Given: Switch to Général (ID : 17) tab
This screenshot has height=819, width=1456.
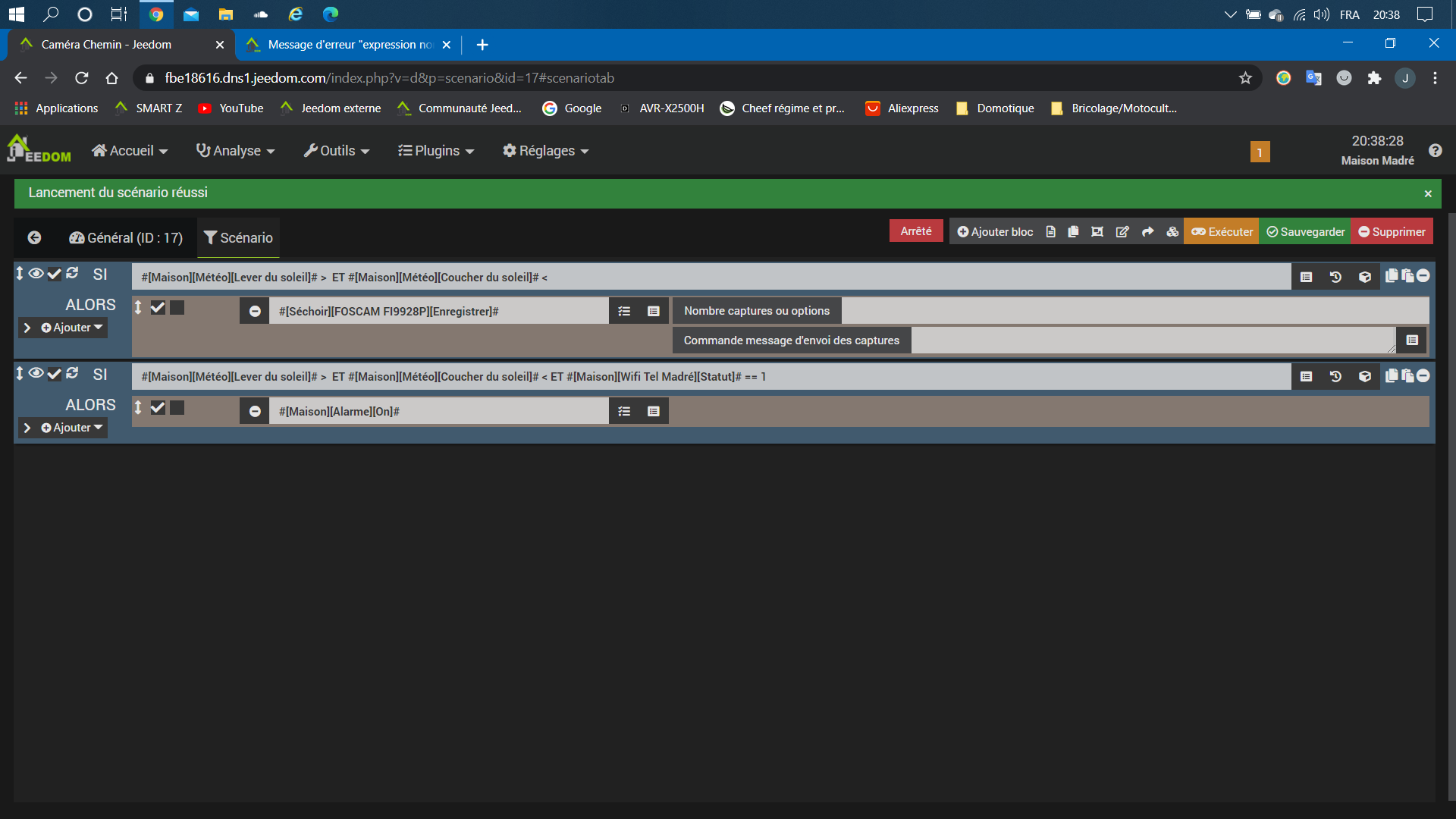Looking at the screenshot, I should (x=126, y=238).
